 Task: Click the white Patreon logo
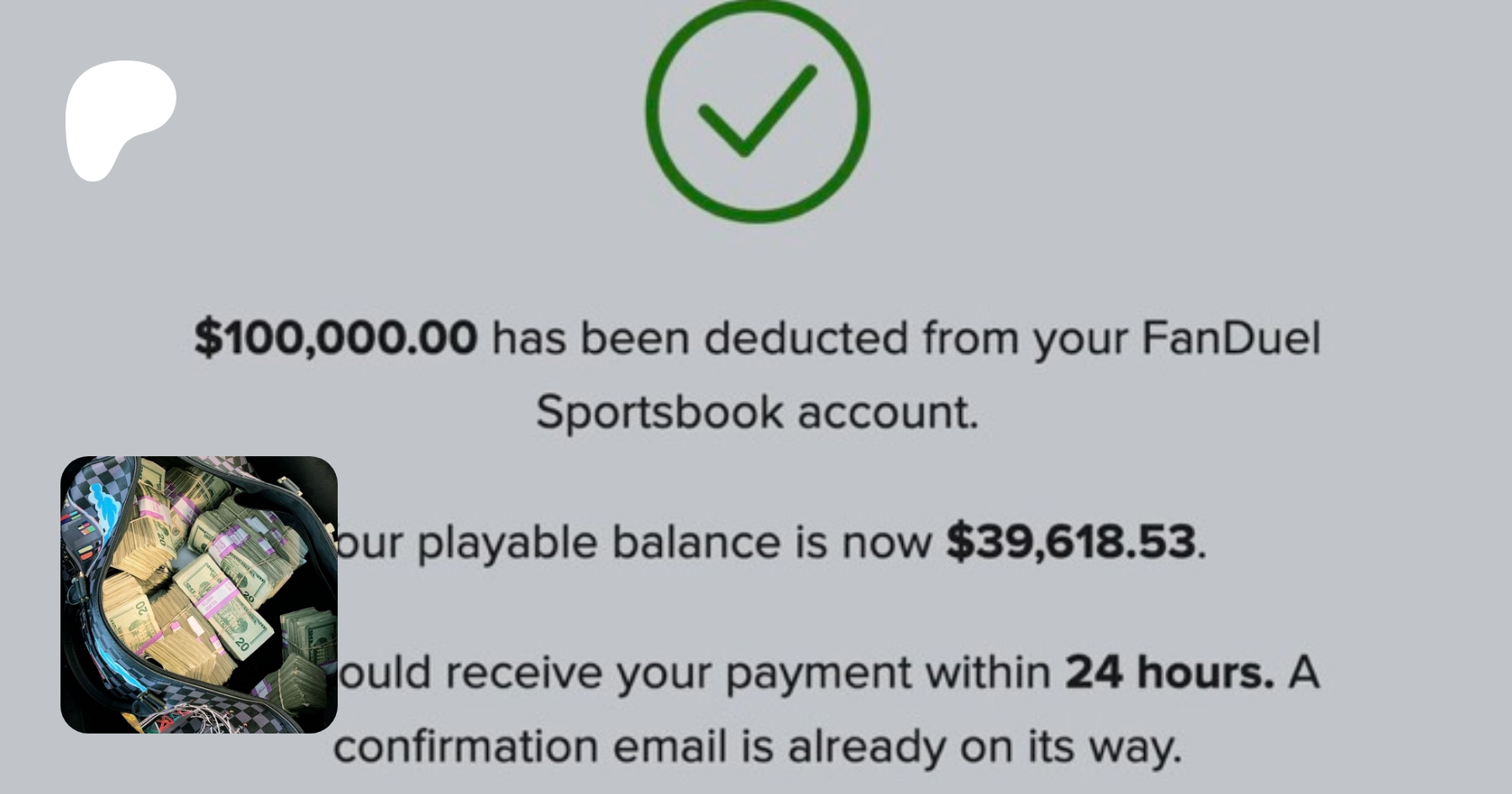pyautogui.click(x=120, y=119)
